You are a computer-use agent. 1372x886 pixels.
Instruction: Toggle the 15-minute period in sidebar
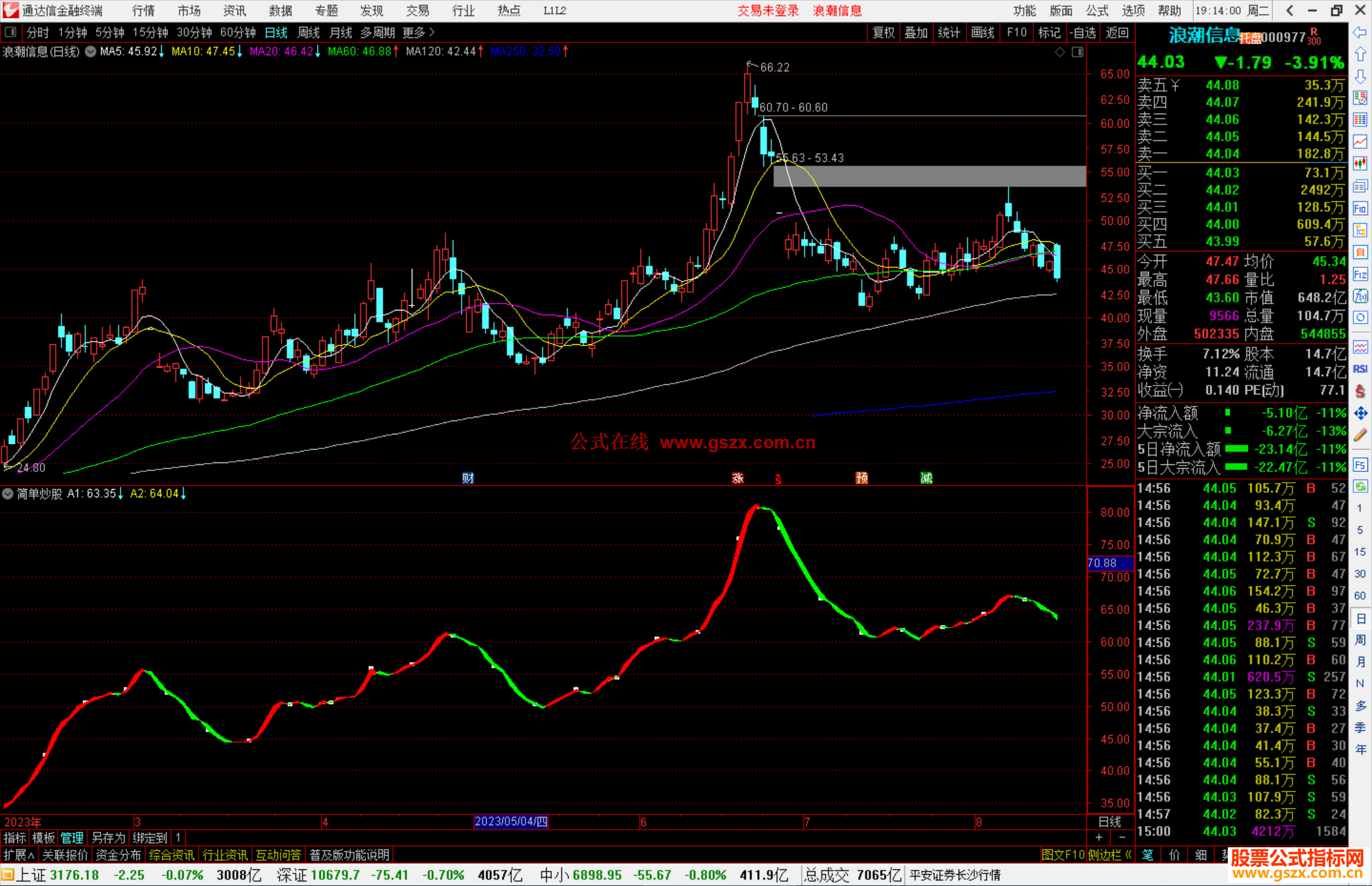[1360, 552]
